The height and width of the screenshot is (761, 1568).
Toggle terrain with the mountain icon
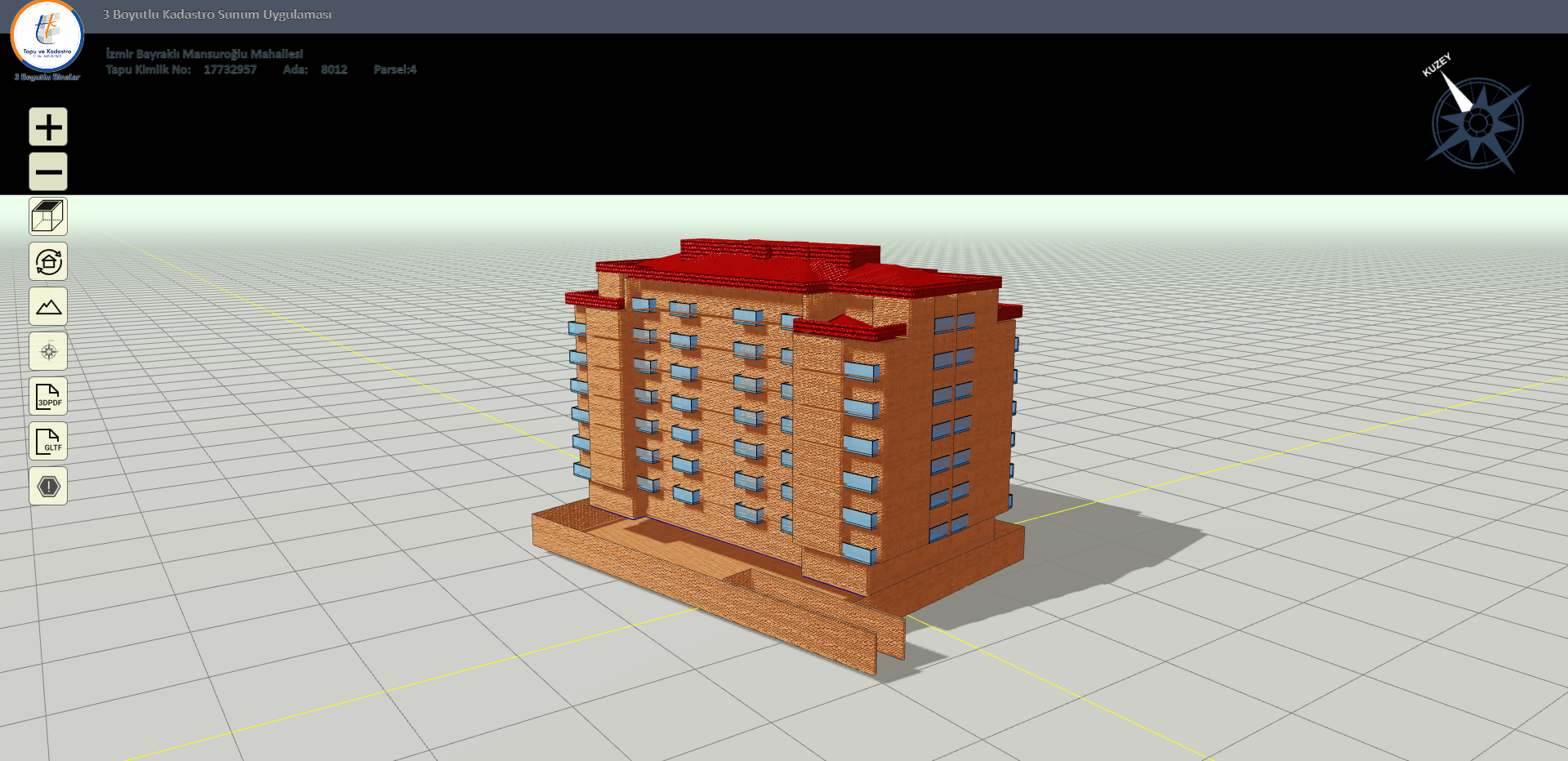48,307
